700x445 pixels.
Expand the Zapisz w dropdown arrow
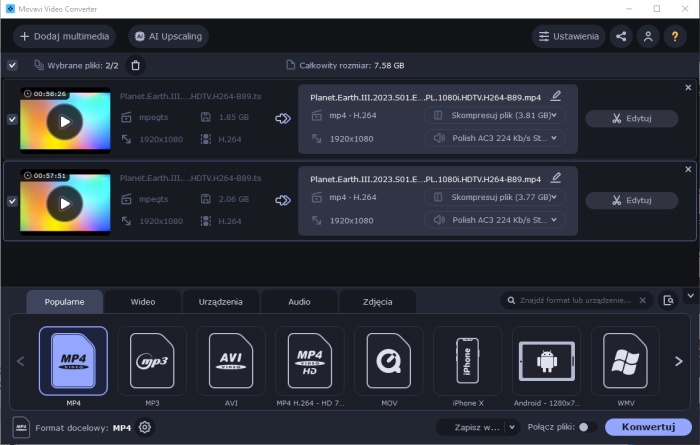(512, 427)
